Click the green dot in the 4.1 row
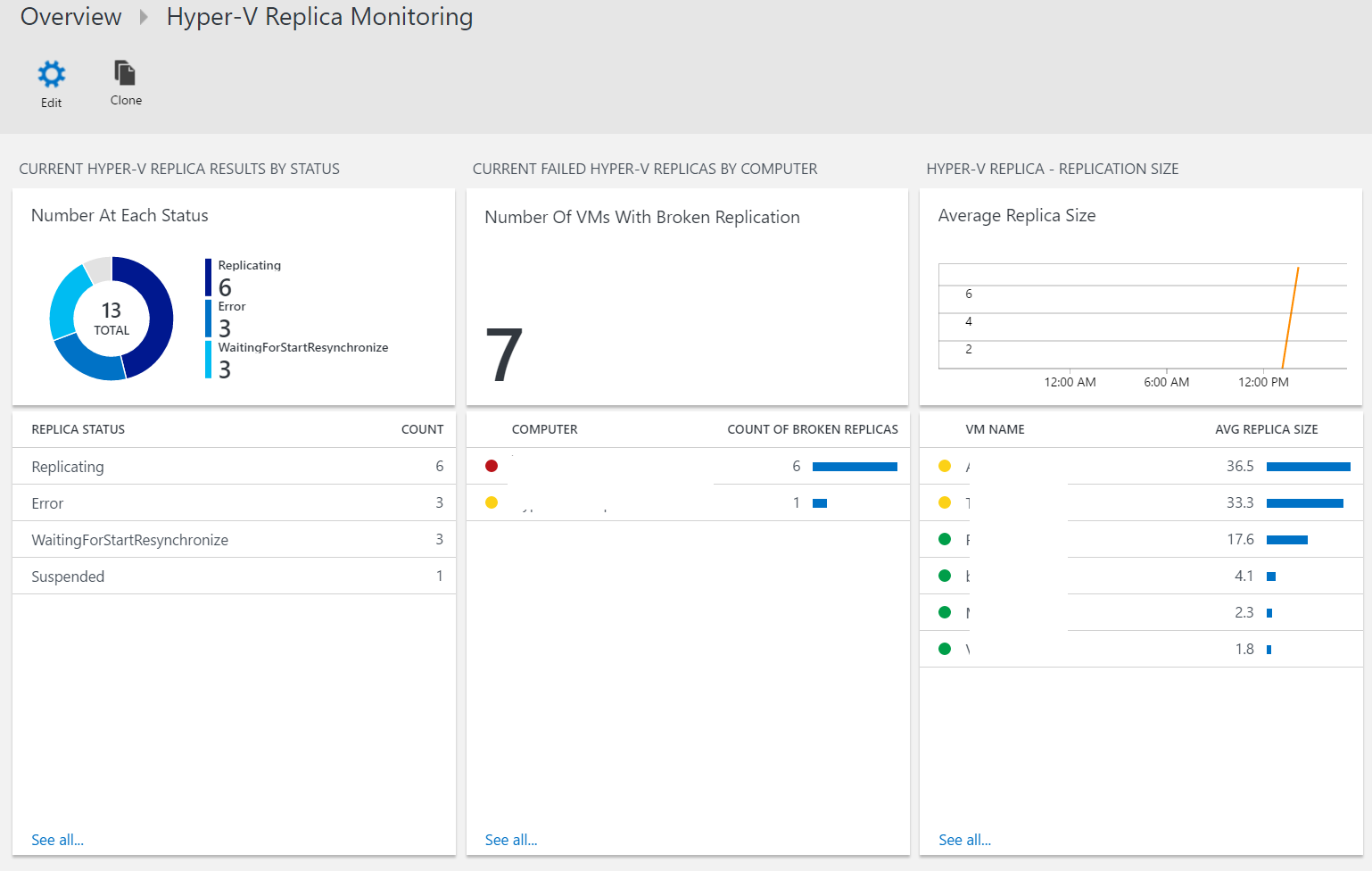The height and width of the screenshot is (871, 1372). [x=945, y=576]
